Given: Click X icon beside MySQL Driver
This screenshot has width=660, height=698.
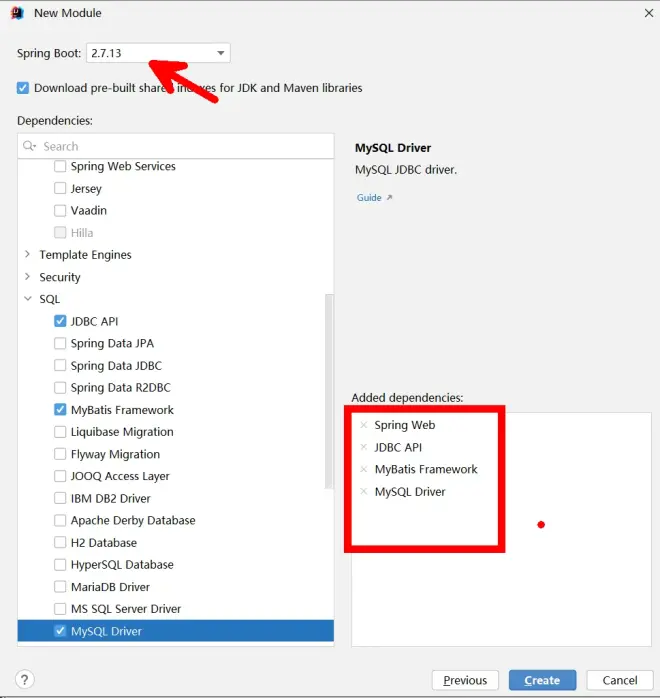Looking at the screenshot, I should [364, 492].
